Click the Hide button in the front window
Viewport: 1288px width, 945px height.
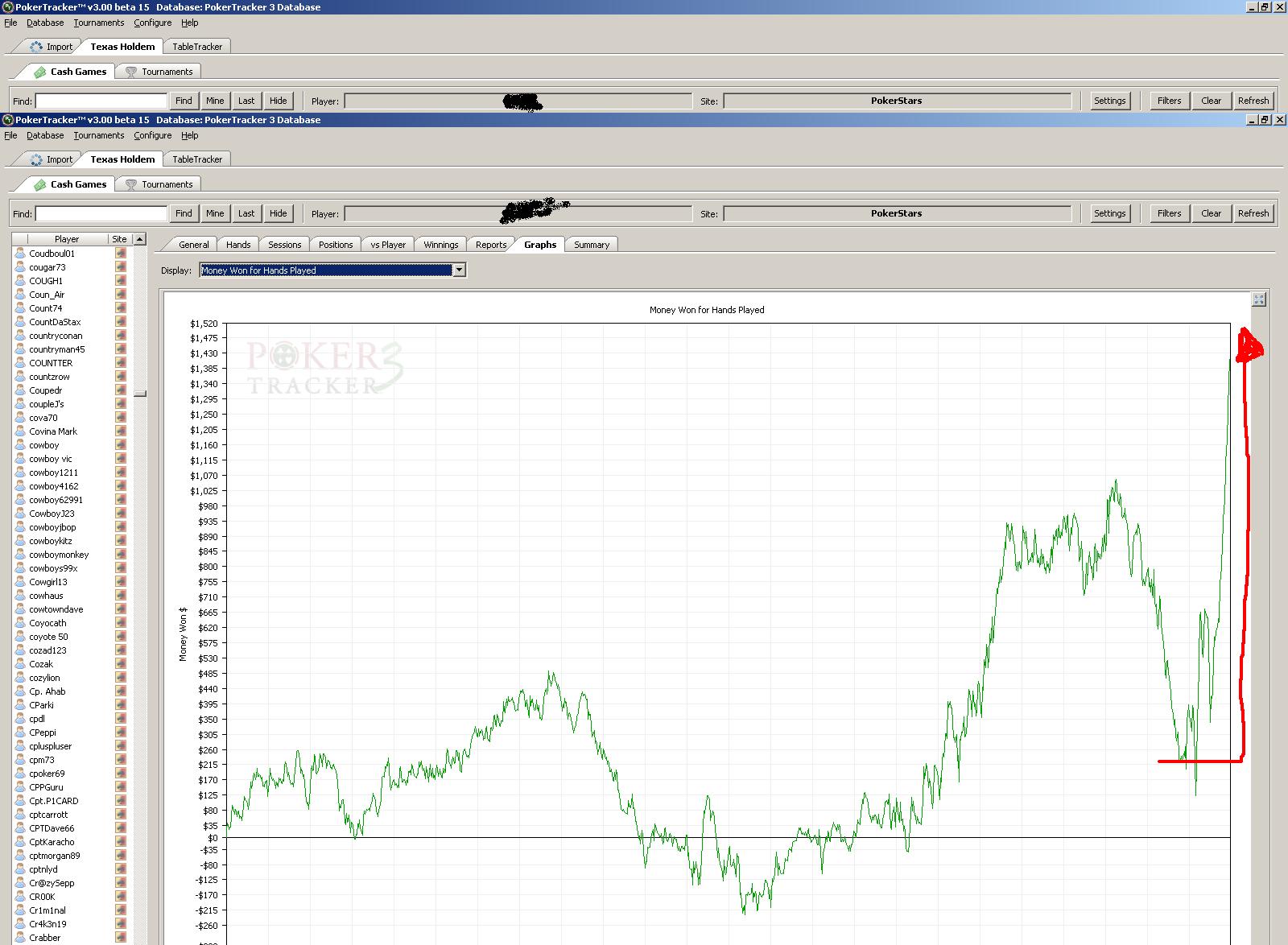[279, 213]
